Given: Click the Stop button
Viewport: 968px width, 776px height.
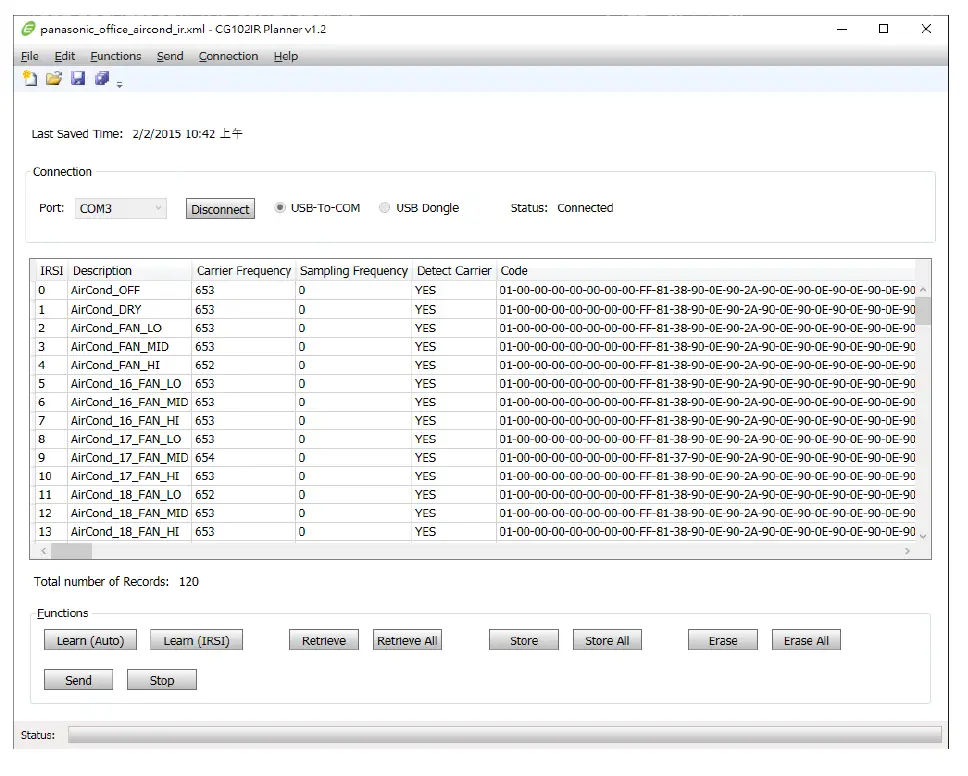Looking at the screenshot, I should click(162, 680).
